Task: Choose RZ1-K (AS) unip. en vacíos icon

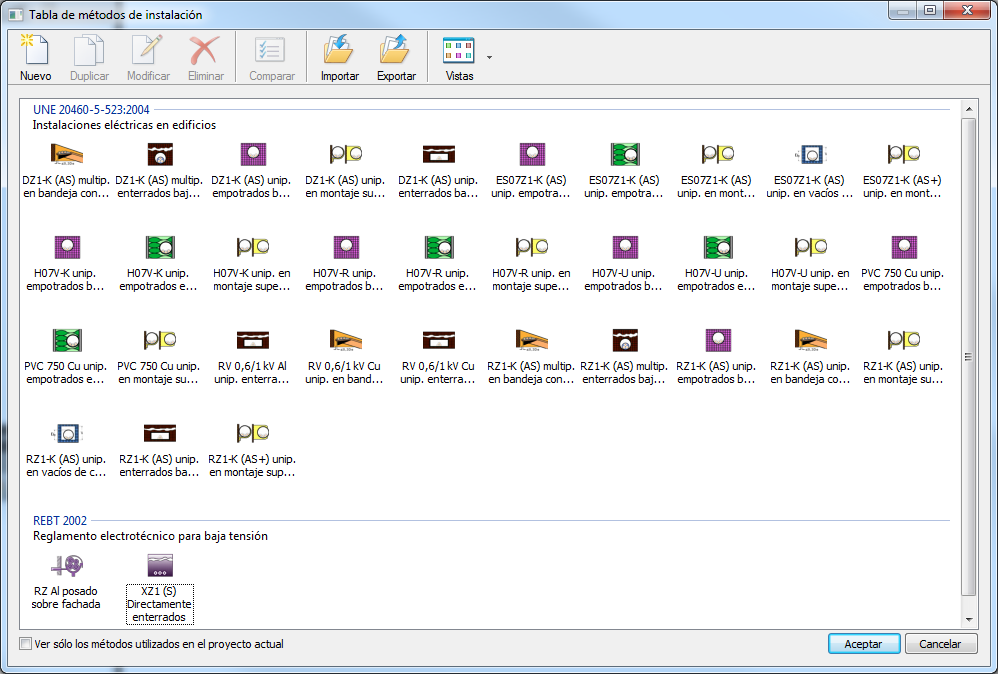Action: [66, 434]
